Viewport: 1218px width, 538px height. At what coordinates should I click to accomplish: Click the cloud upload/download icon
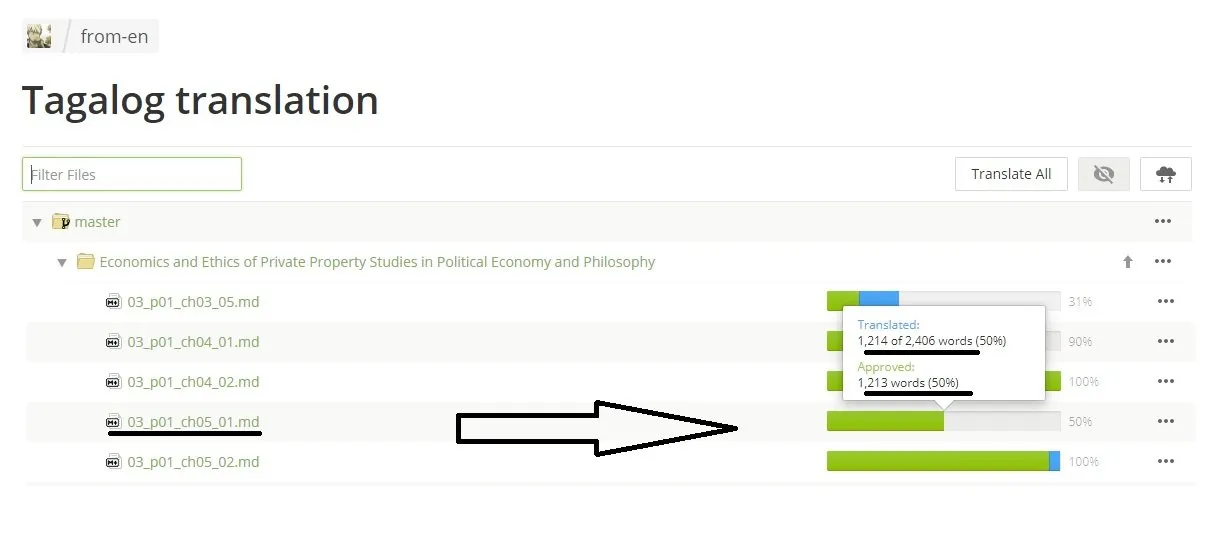1166,174
